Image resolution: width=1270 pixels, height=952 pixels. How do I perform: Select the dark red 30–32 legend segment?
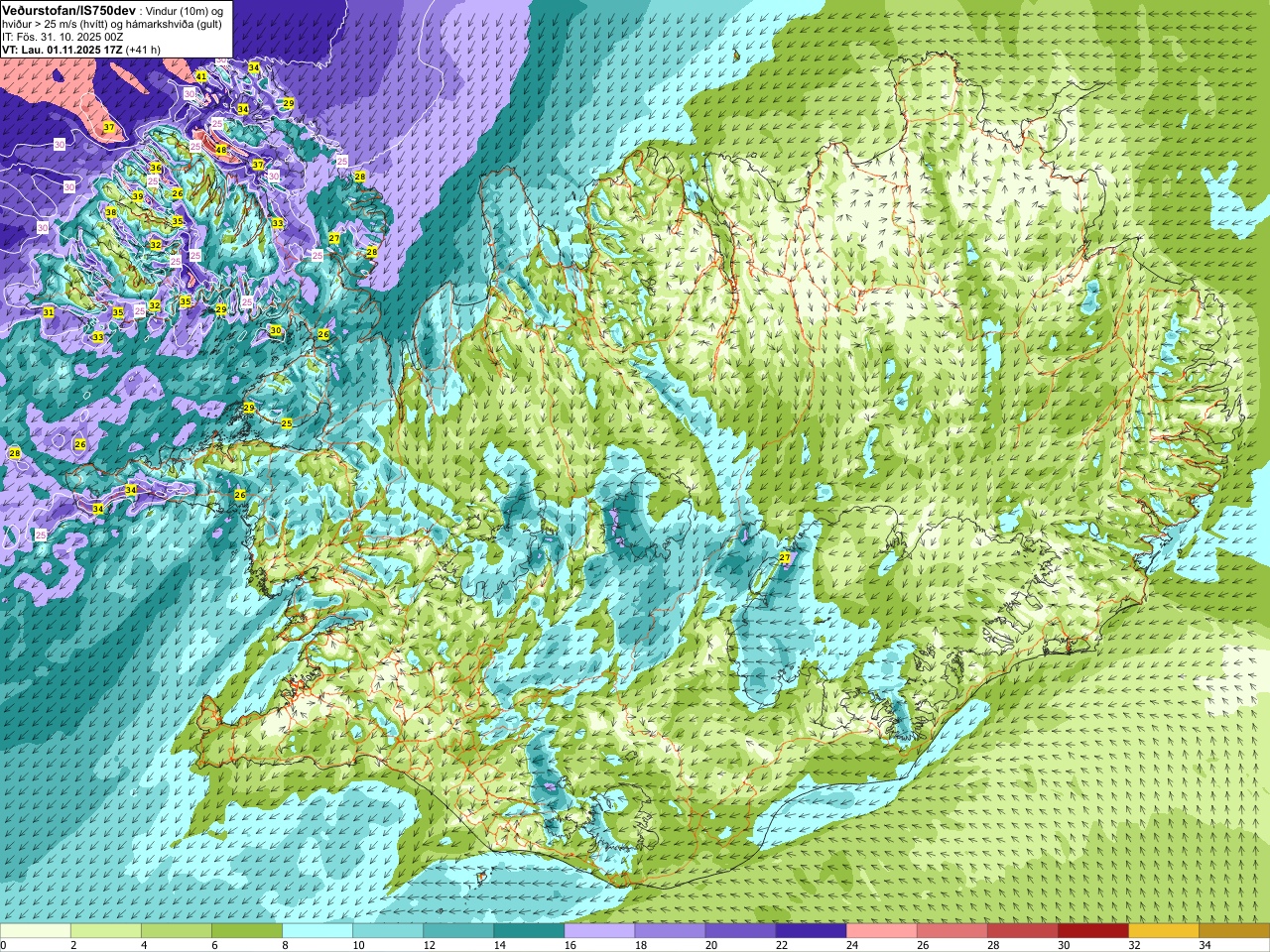click(1092, 931)
